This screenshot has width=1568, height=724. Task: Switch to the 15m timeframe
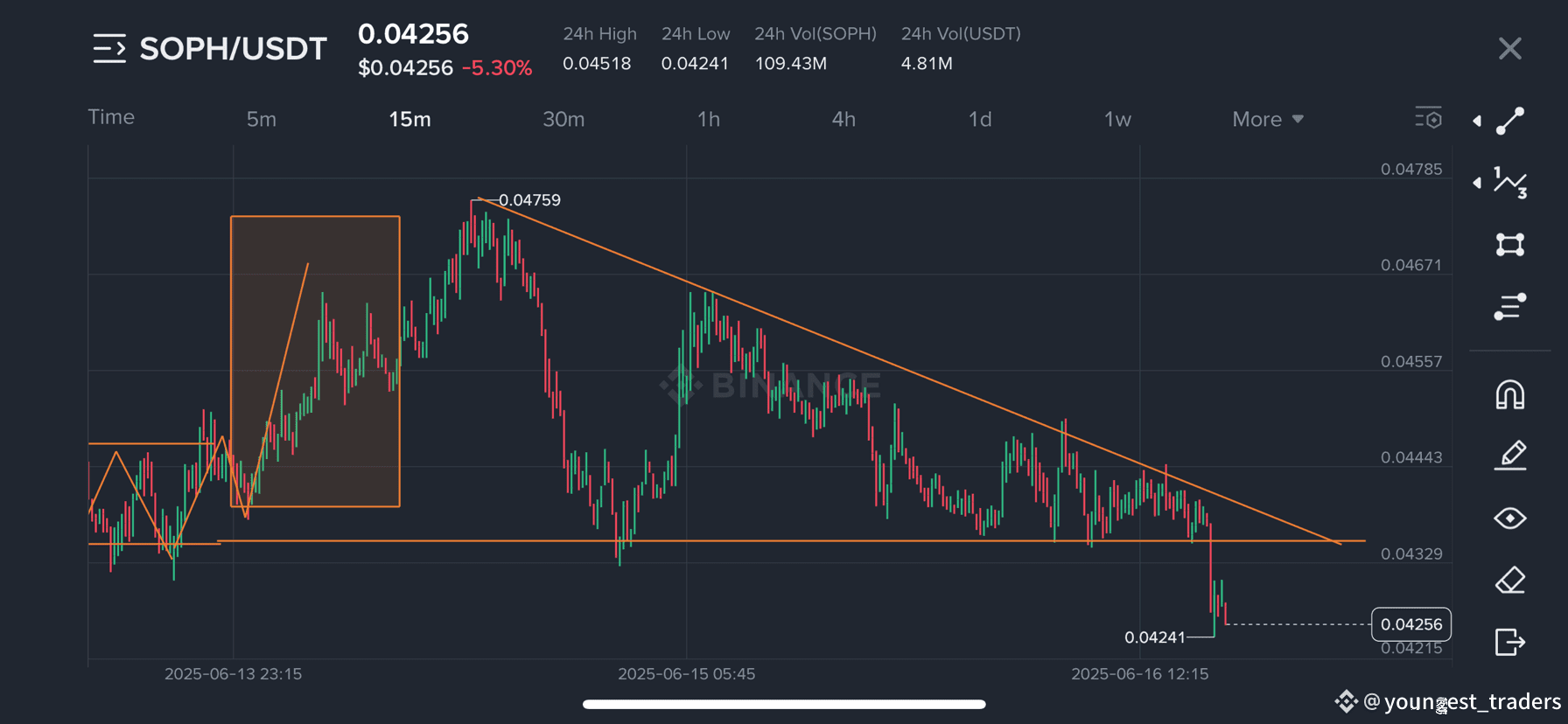point(409,119)
